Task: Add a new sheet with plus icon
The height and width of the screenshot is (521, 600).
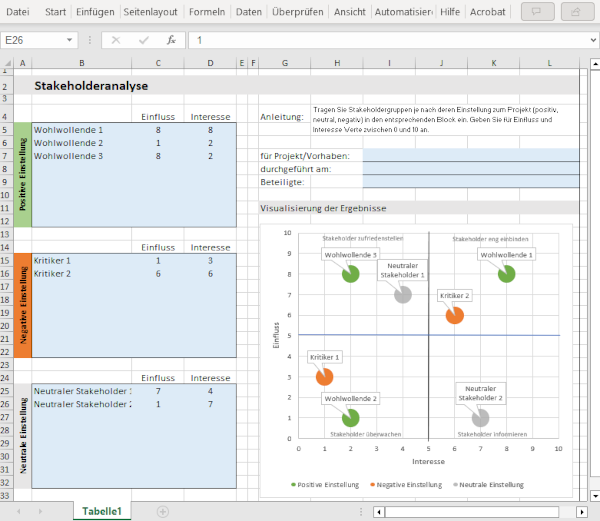Action: [163, 511]
